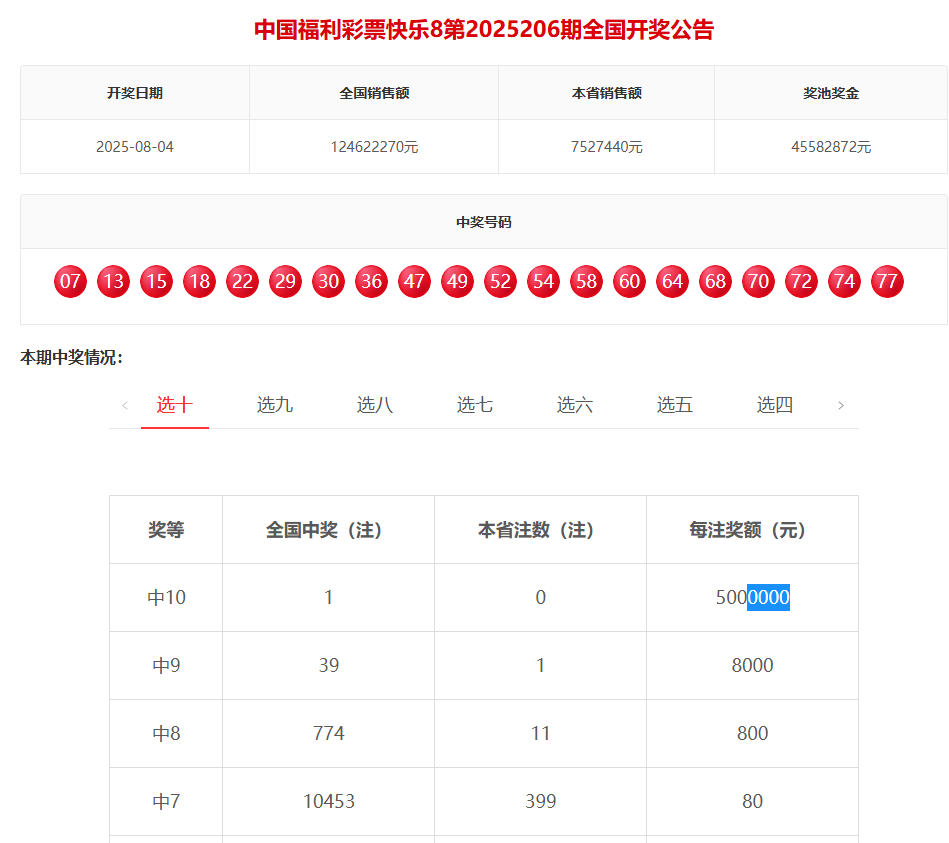Click the 奖池奖金 header cell

[831, 93]
